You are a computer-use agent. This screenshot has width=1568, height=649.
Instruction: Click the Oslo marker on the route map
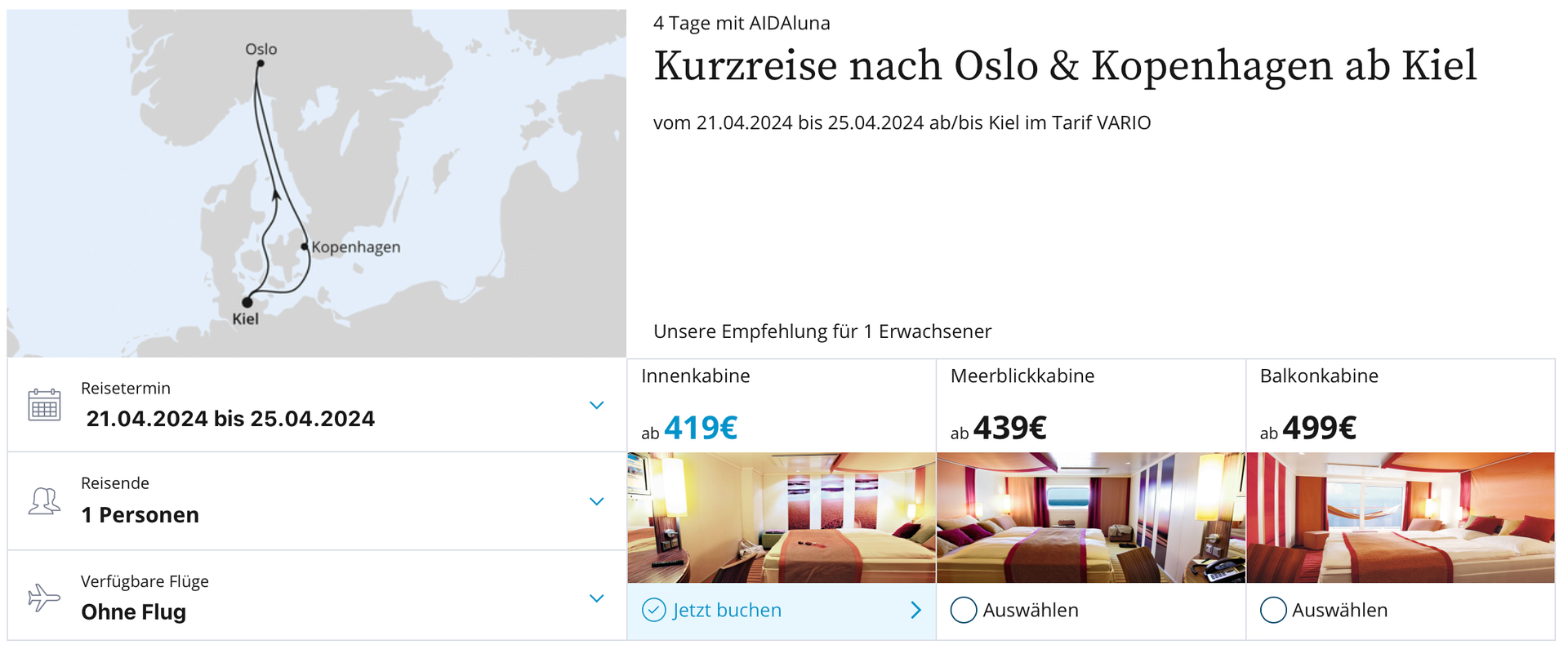tap(261, 63)
